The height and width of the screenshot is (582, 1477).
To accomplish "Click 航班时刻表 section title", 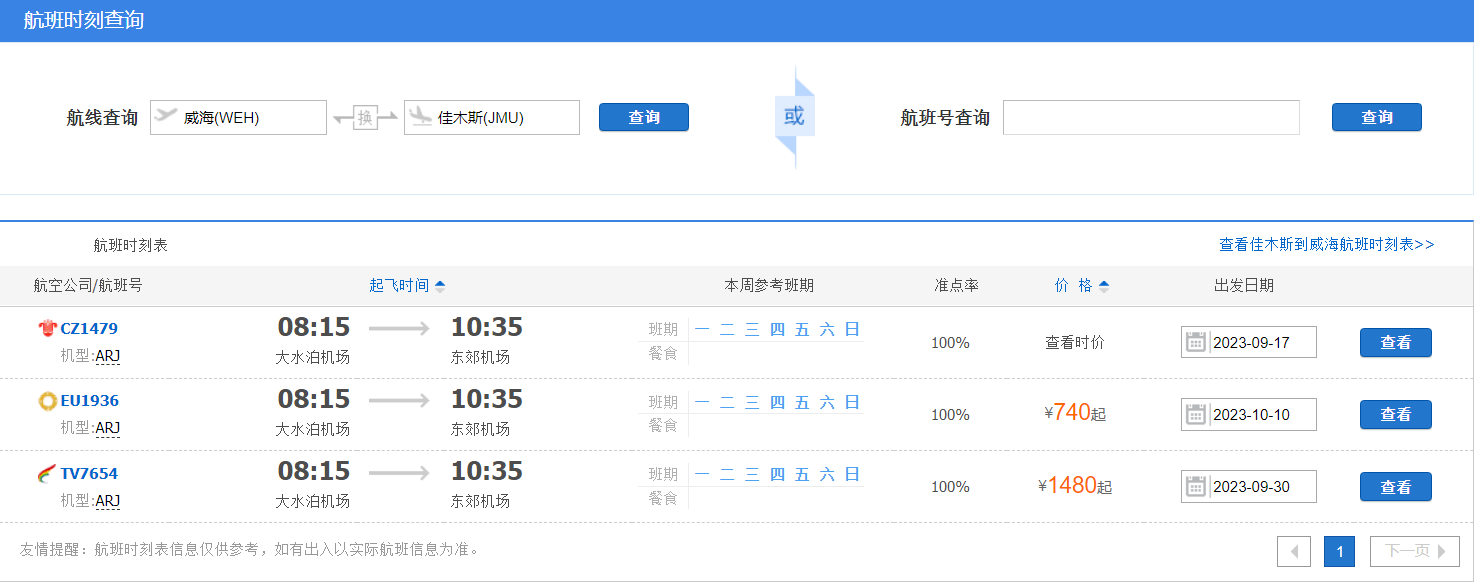I will [131, 245].
